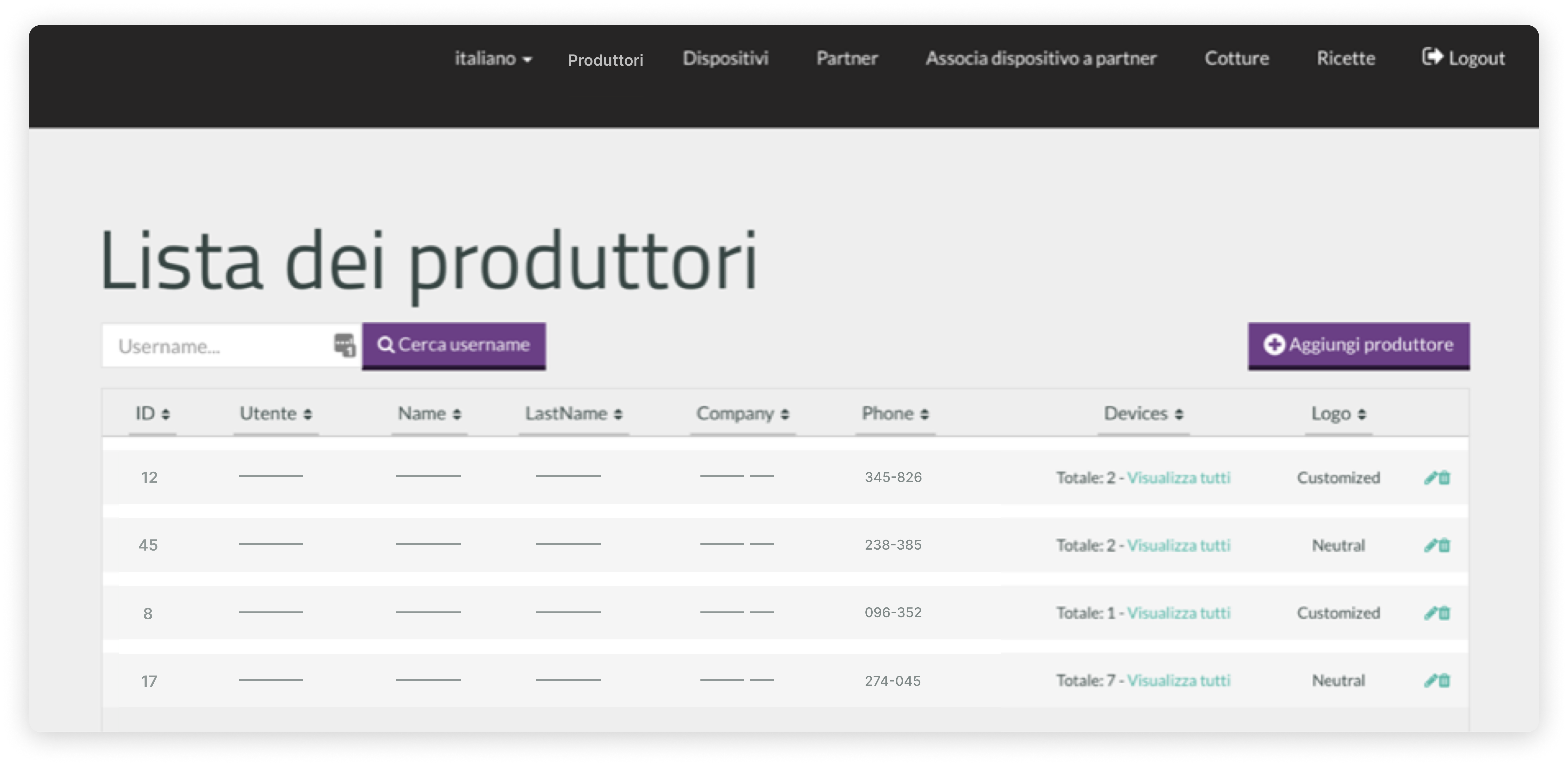Edit producer with ID 17
Viewport: 1568px width, 765px height.
click(1430, 680)
